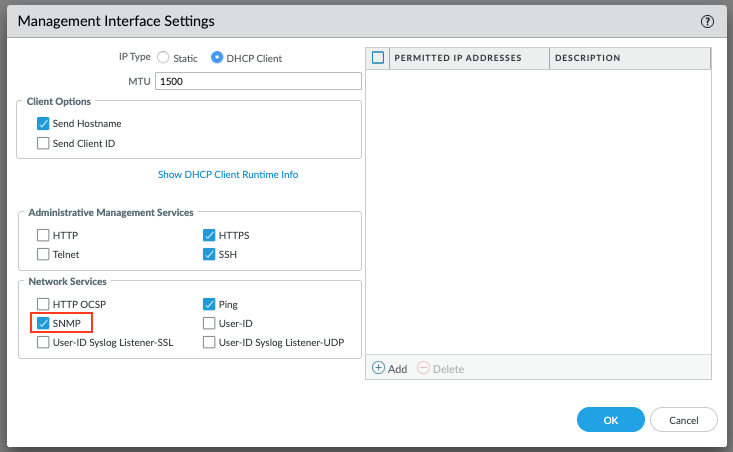This screenshot has width=733, height=452.
Task: Tick the select-all checkbox in table header
Action: coord(378,58)
